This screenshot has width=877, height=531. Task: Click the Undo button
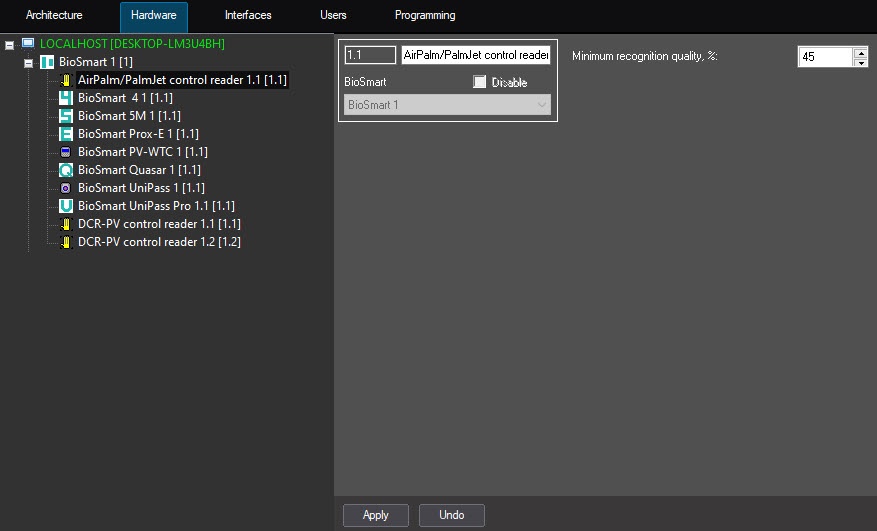452,515
